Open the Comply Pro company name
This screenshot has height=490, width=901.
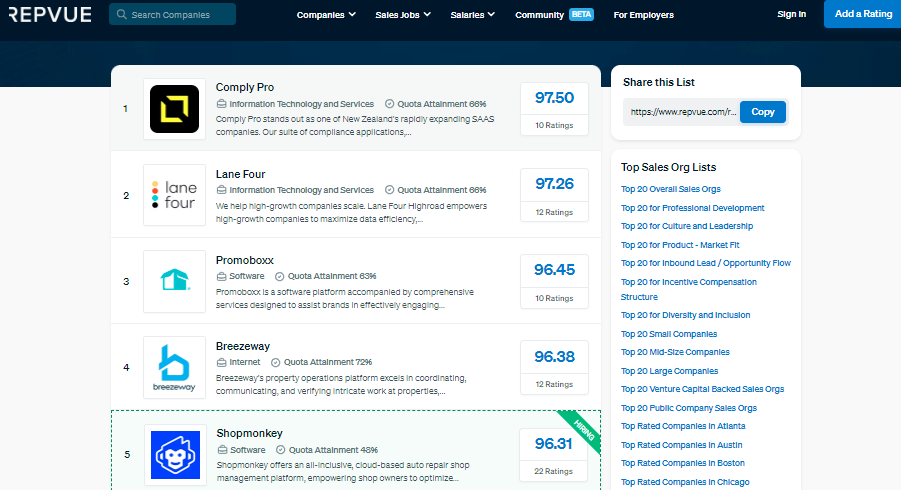click(x=245, y=87)
